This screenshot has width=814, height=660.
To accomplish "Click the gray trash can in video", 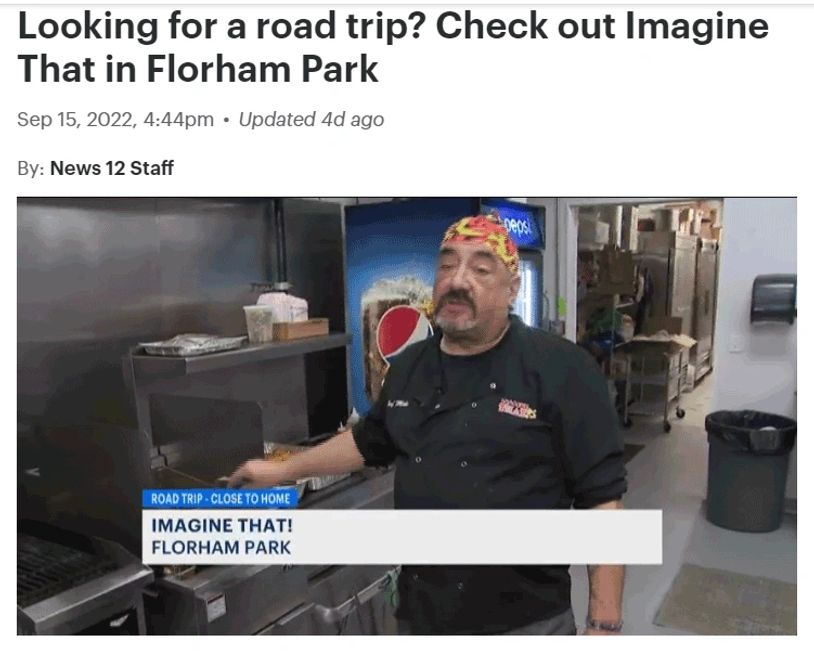I will [750, 470].
